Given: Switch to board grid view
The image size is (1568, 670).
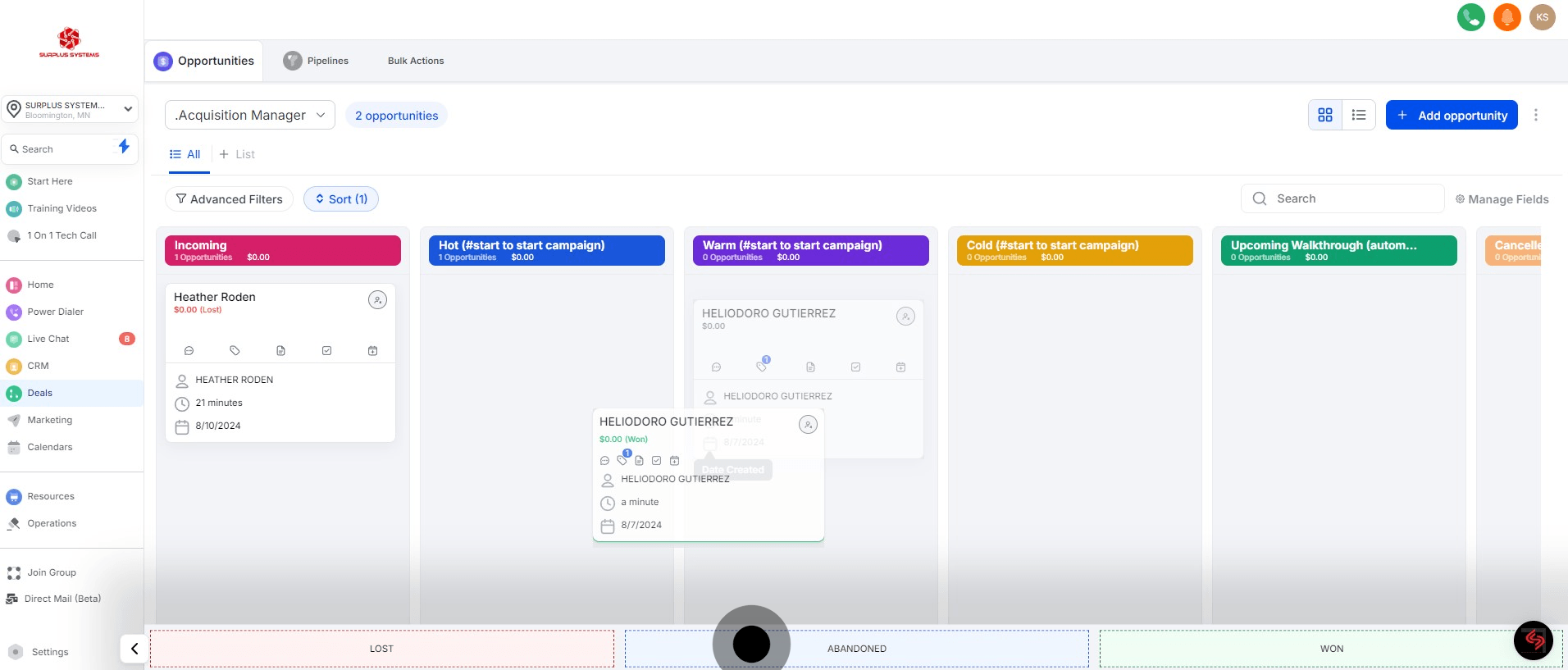Looking at the screenshot, I should 1324,116.
